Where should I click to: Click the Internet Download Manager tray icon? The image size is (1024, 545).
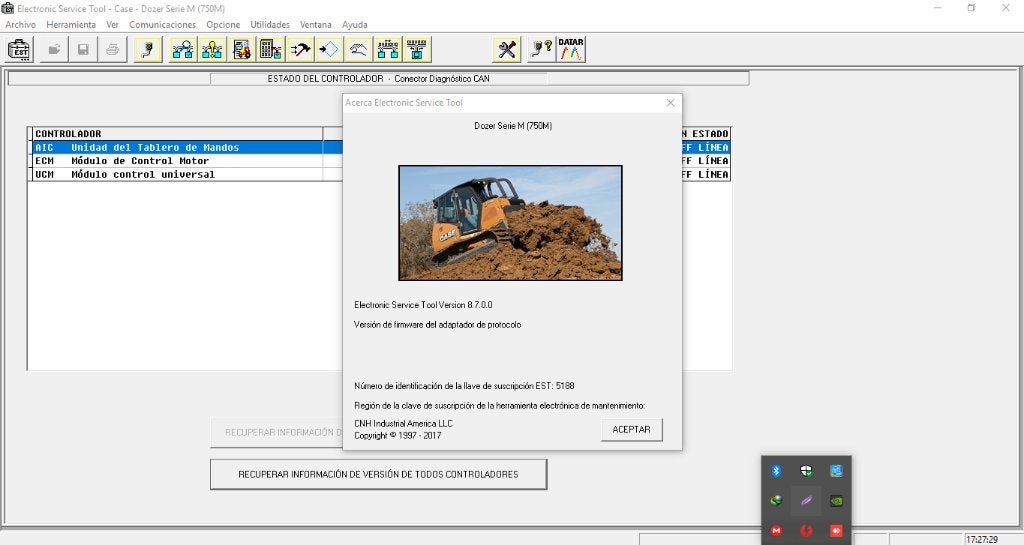[x=776, y=501]
